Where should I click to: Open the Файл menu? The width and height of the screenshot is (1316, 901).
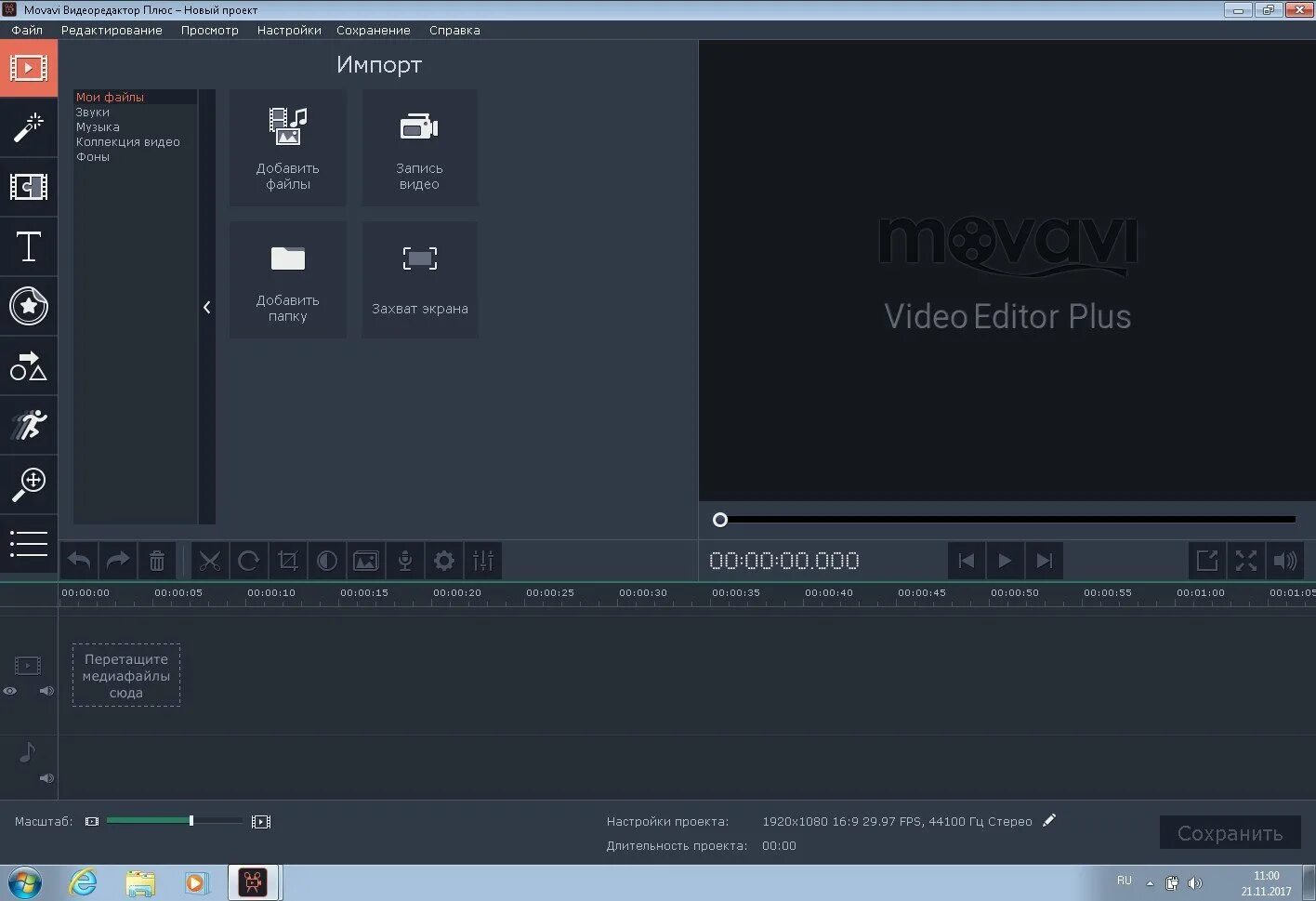tap(27, 30)
